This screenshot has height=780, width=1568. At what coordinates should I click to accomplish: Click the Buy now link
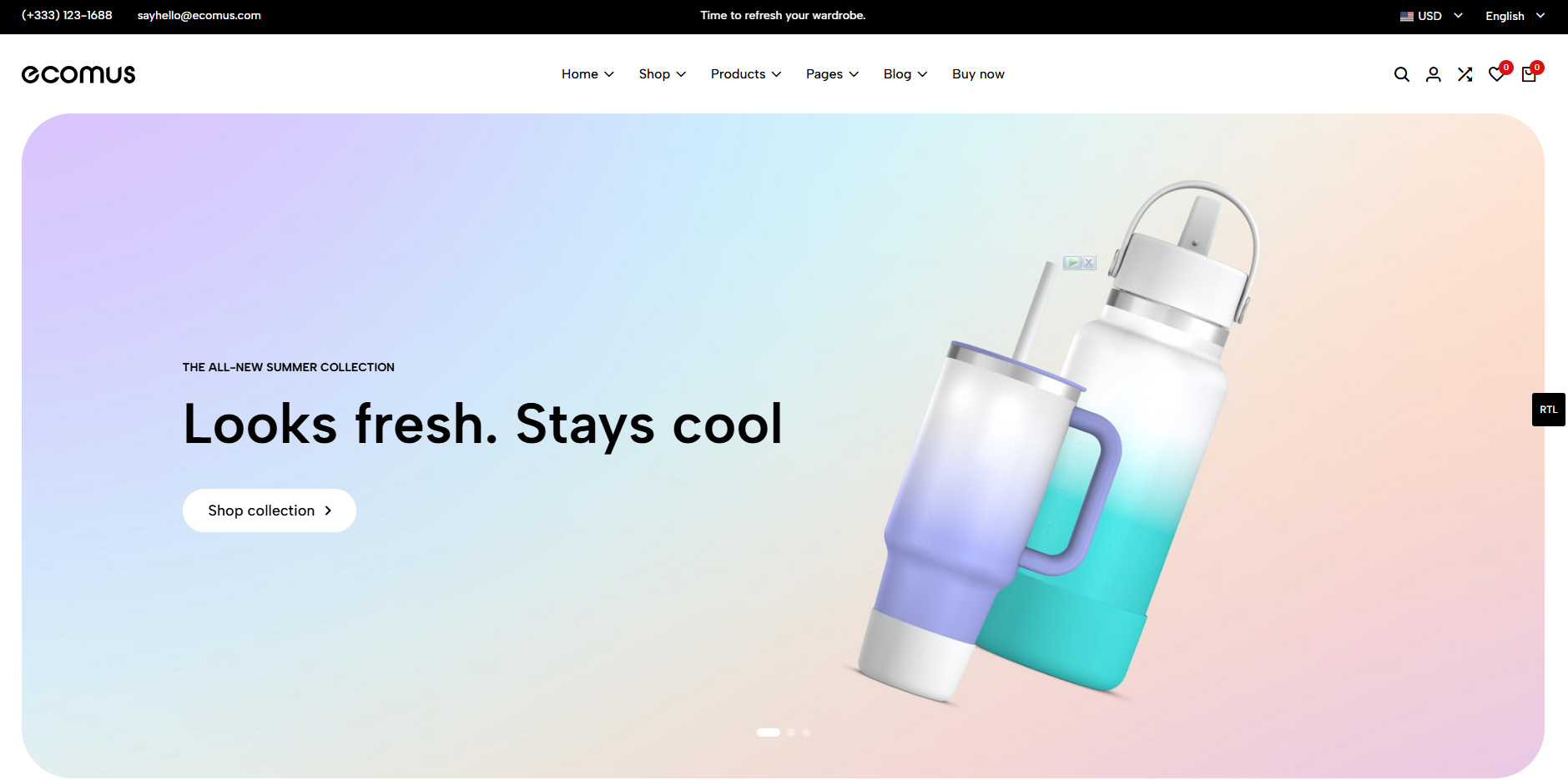[978, 74]
